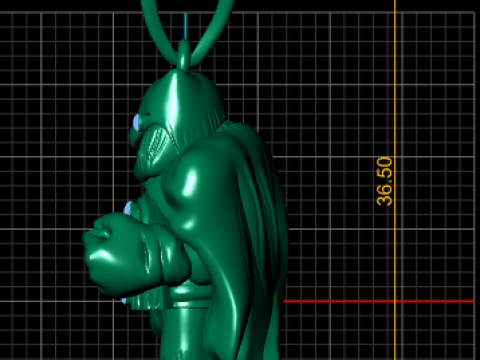The image size is (480, 360).
Task: Select the green figure's clenched fist
Action: coord(115,254)
